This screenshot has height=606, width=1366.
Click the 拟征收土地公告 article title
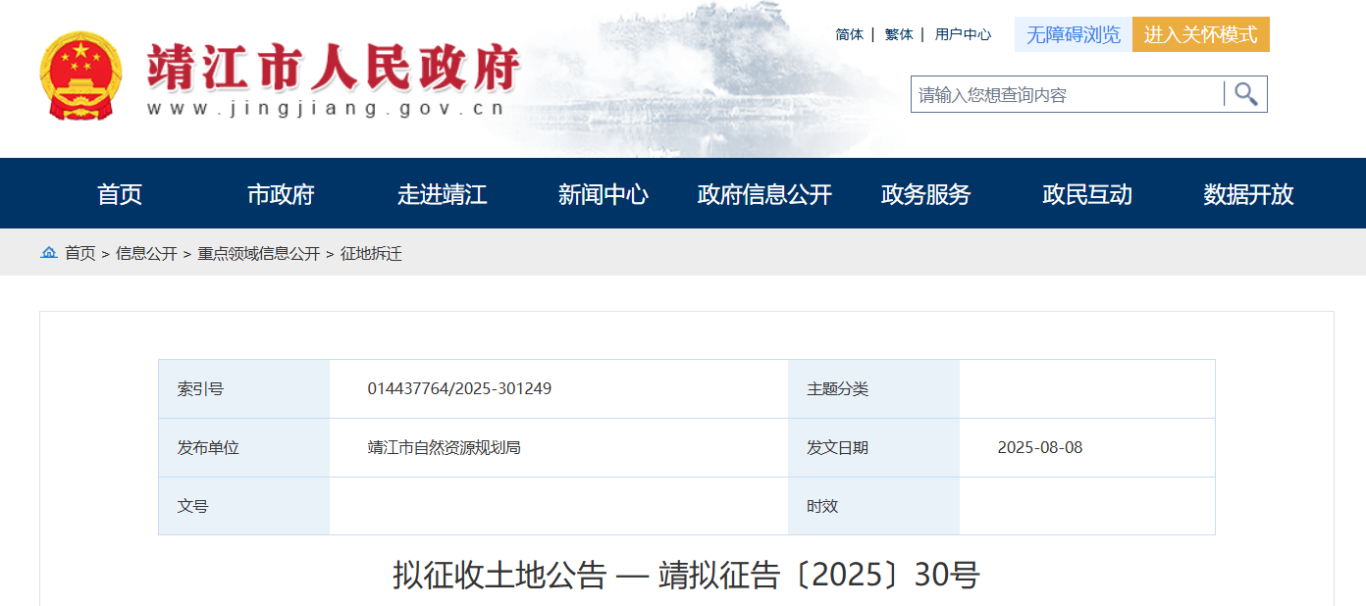pyautogui.click(x=686, y=575)
